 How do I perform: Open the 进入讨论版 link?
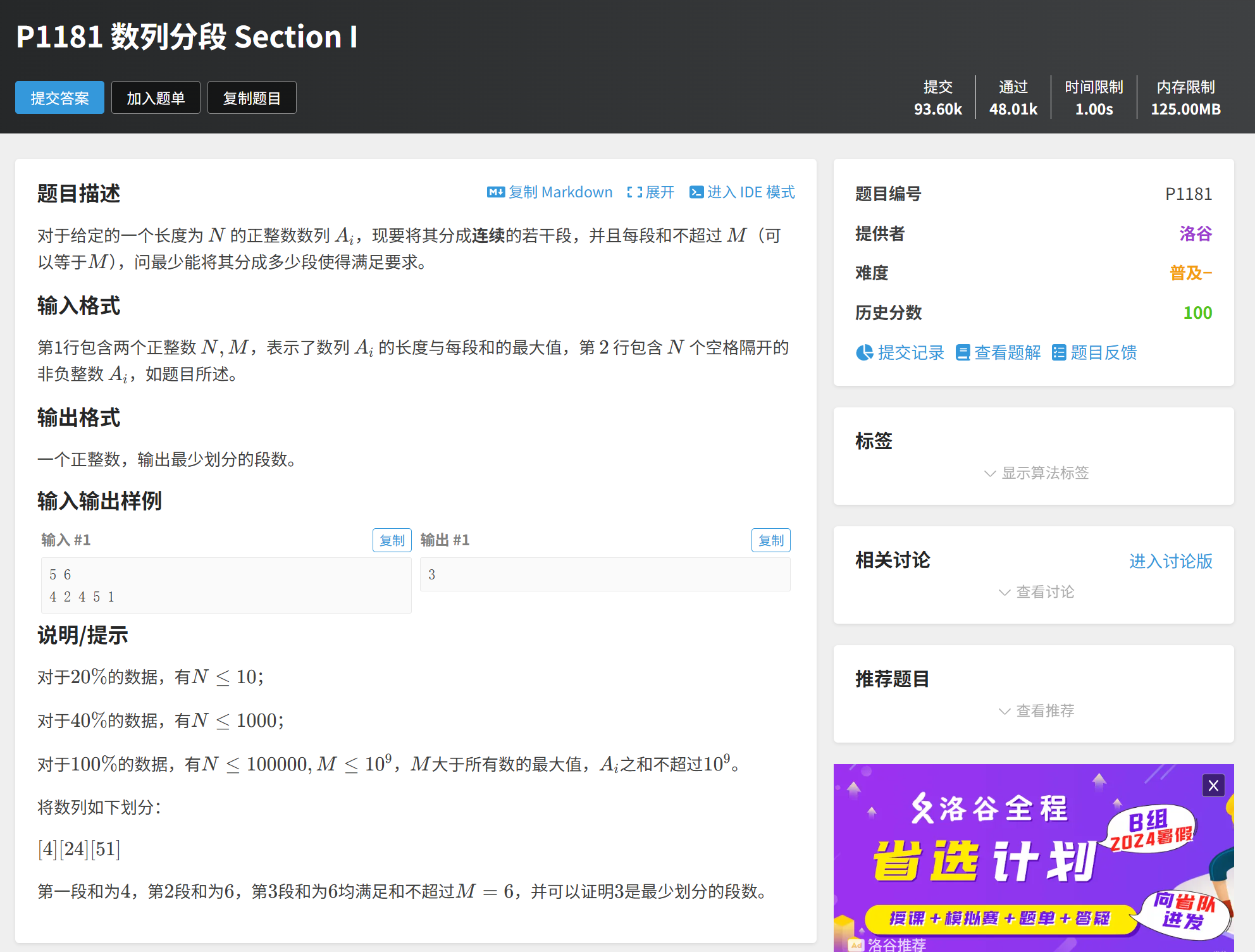coord(1170,561)
